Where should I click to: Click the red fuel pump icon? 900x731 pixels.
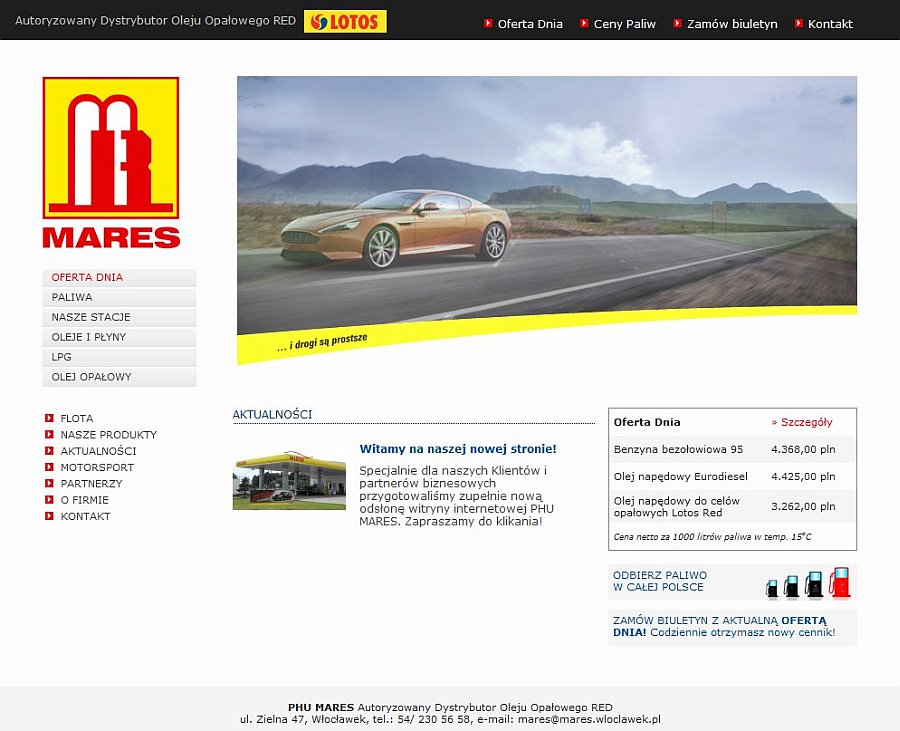point(840,583)
